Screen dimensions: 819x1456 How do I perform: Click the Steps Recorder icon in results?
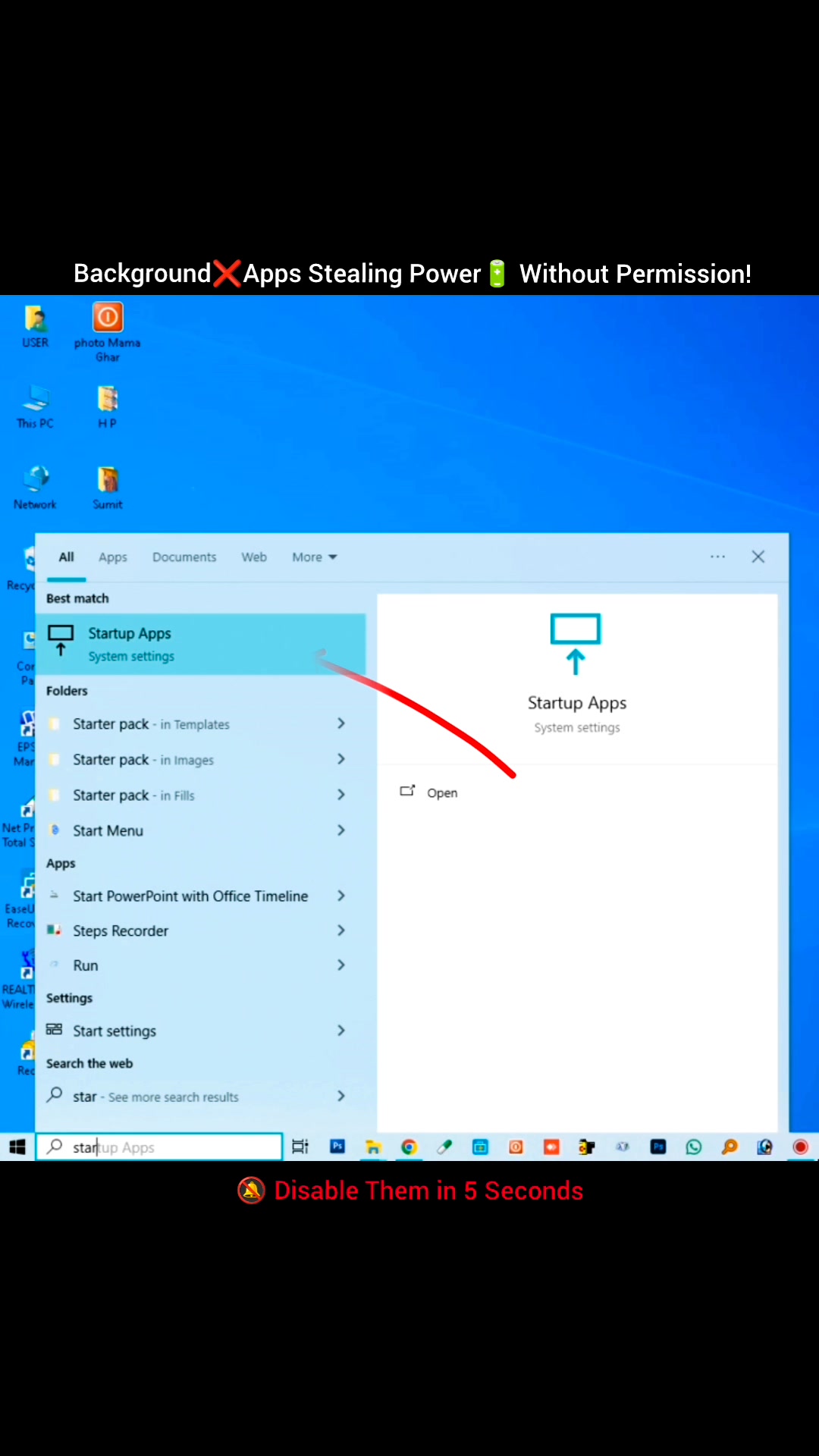(54, 930)
